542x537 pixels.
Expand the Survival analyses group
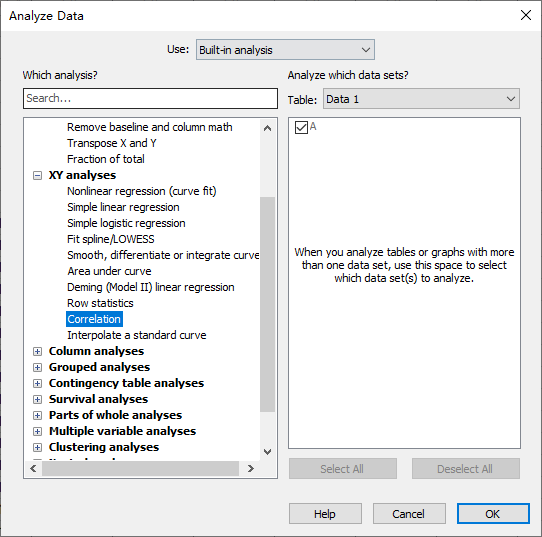coord(37,399)
